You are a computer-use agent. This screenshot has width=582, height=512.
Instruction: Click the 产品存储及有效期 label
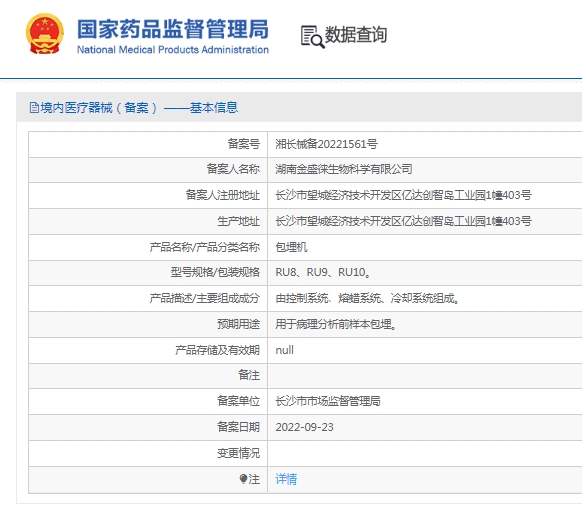(218, 350)
